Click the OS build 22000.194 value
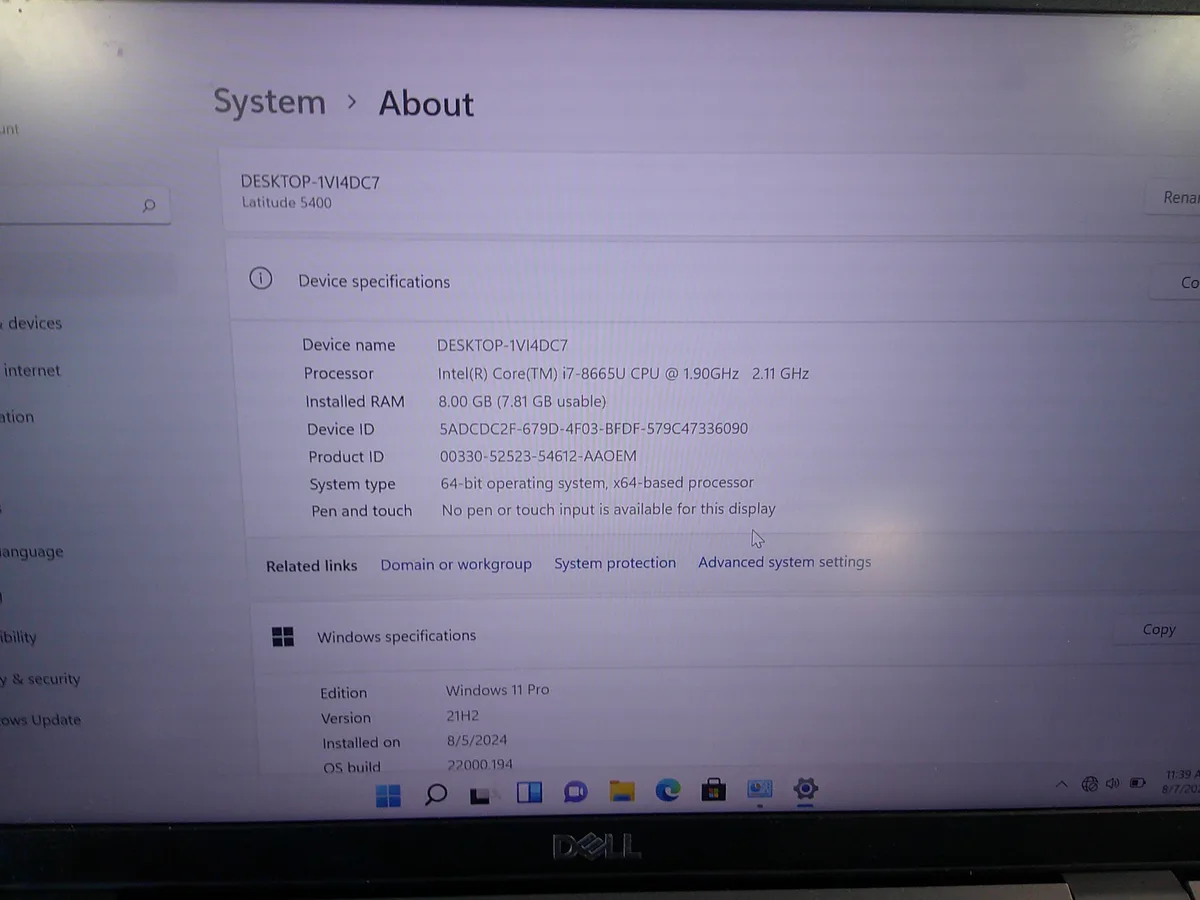Viewport: 1200px width, 900px height. (x=480, y=764)
